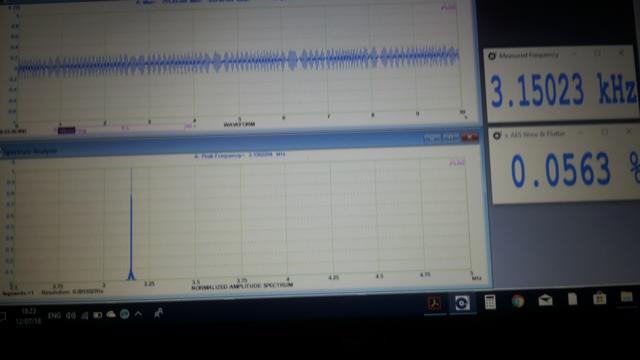Maximize the Measured Frequency window

(598, 53)
